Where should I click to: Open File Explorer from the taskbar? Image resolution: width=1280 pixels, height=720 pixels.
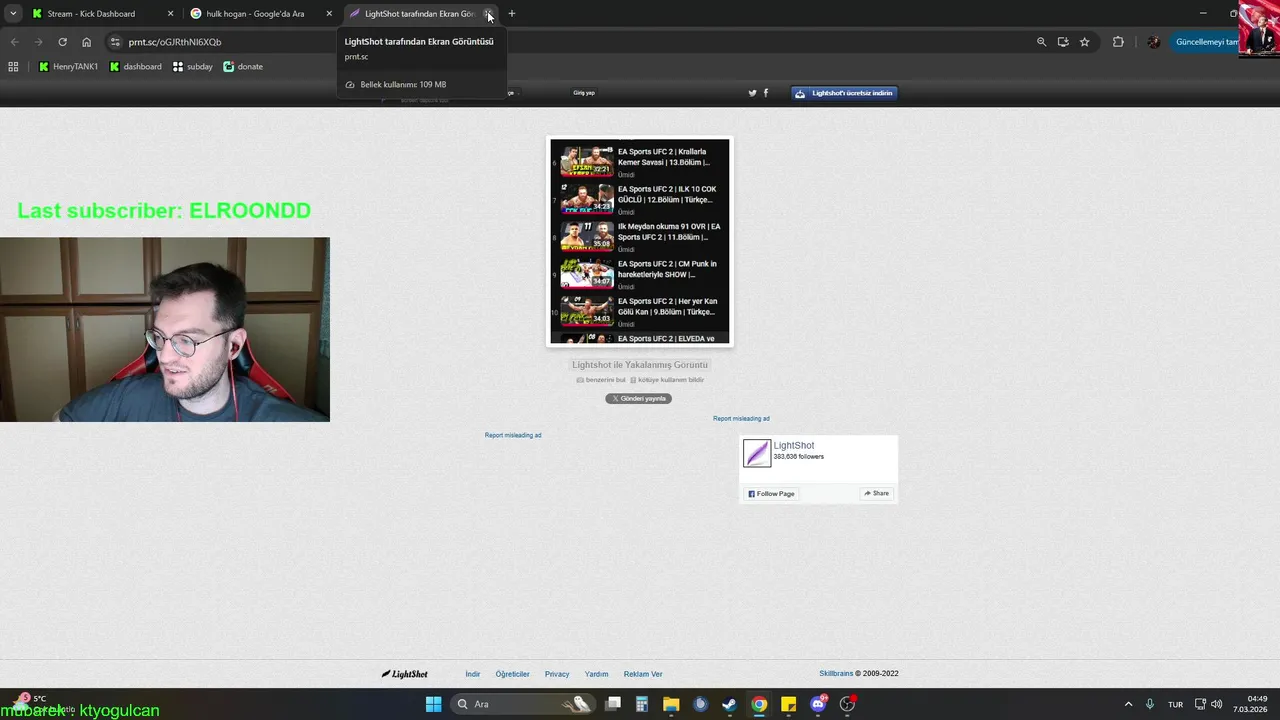point(671,704)
